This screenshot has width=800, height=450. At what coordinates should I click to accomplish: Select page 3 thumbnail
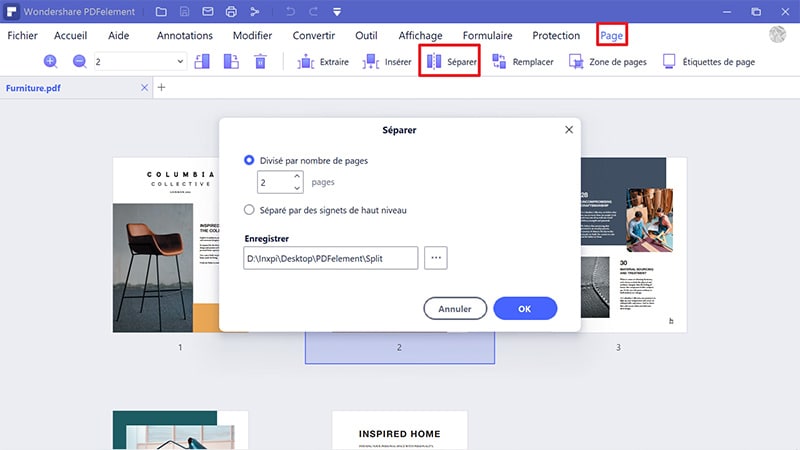(634, 245)
